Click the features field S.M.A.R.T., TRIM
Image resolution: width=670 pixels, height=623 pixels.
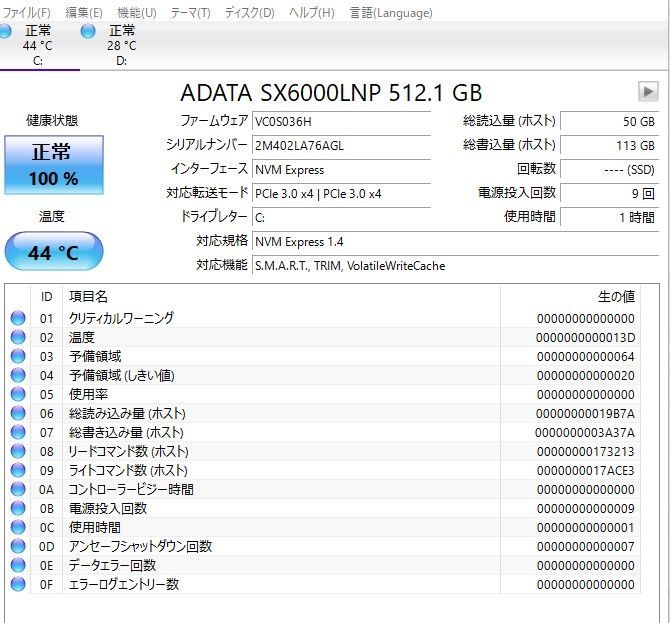(x=455, y=265)
